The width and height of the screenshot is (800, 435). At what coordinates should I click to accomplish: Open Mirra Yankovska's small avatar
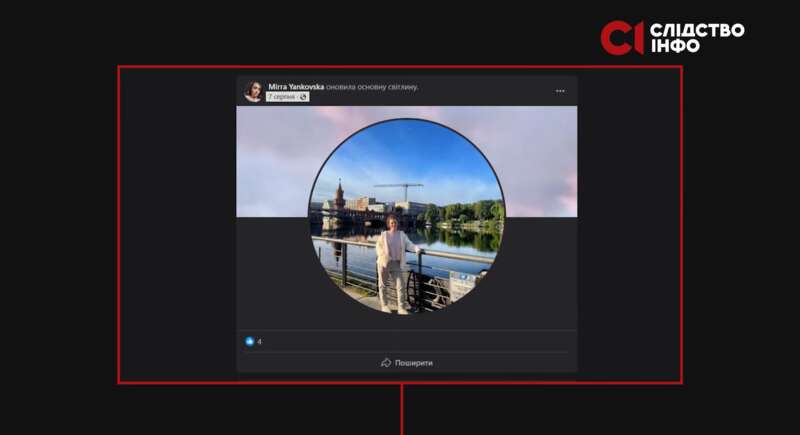[253, 91]
